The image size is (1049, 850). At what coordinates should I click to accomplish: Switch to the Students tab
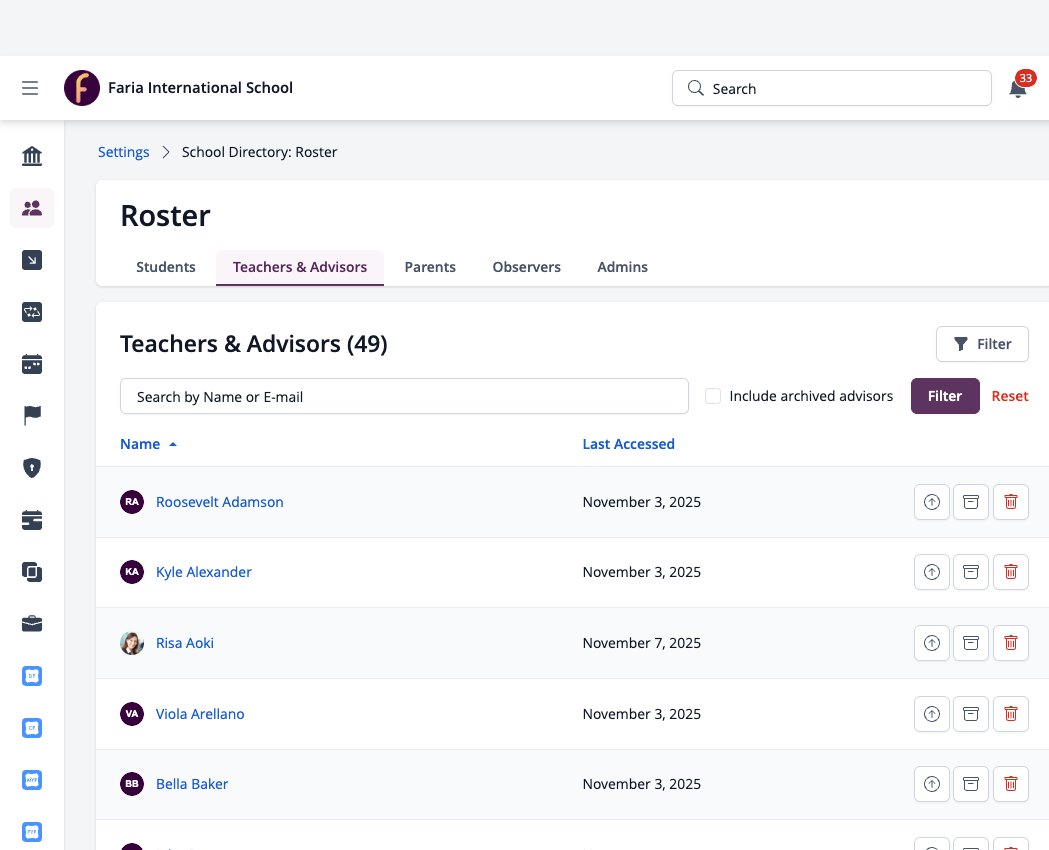point(166,267)
